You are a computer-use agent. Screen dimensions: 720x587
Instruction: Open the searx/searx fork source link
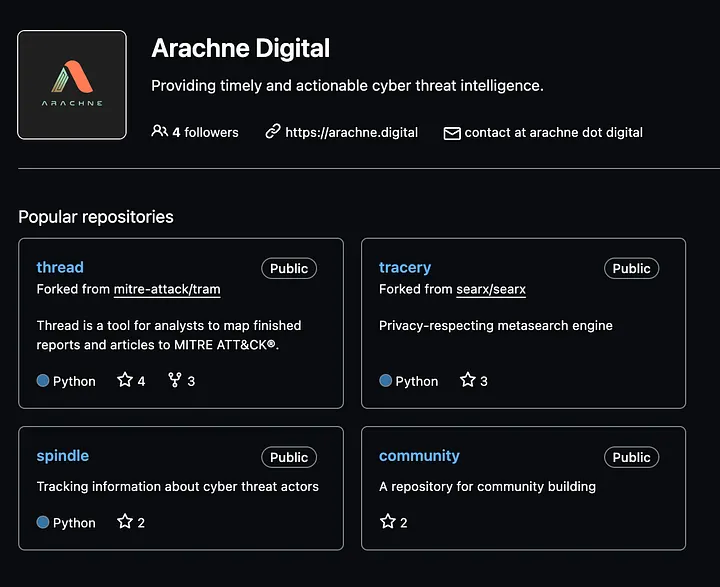491,289
